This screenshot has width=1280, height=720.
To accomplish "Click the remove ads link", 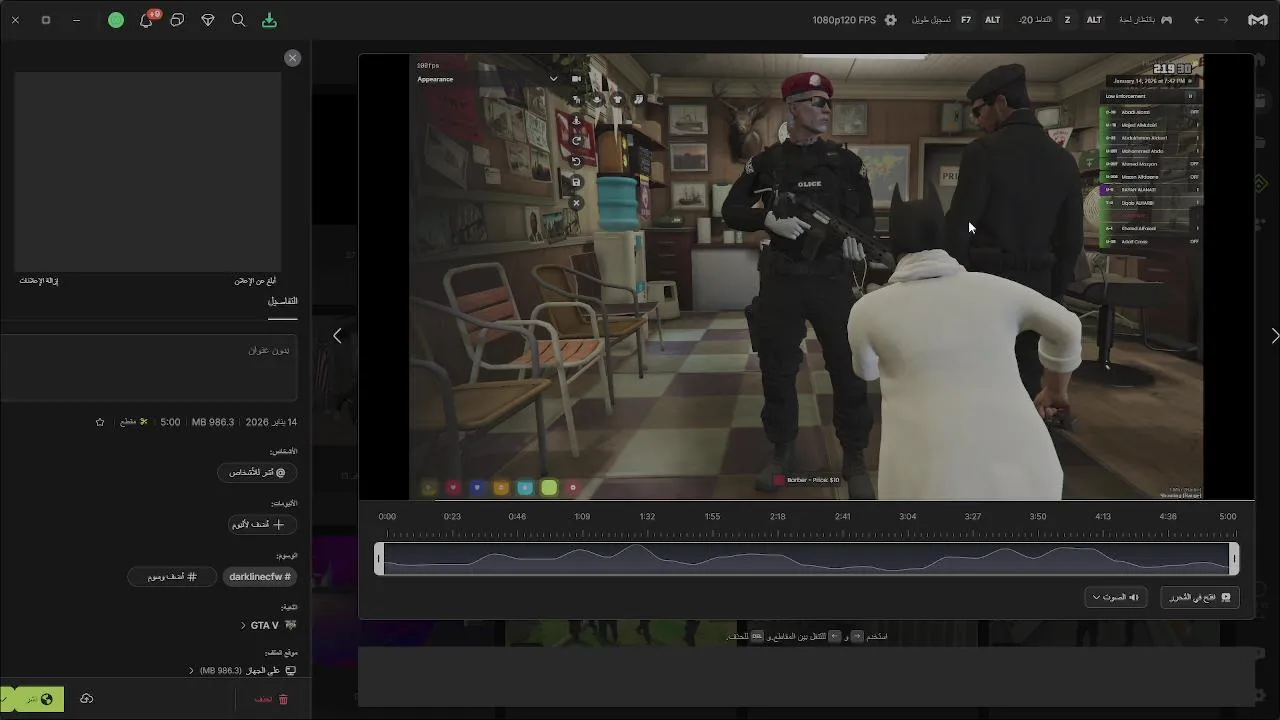I will [39, 281].
